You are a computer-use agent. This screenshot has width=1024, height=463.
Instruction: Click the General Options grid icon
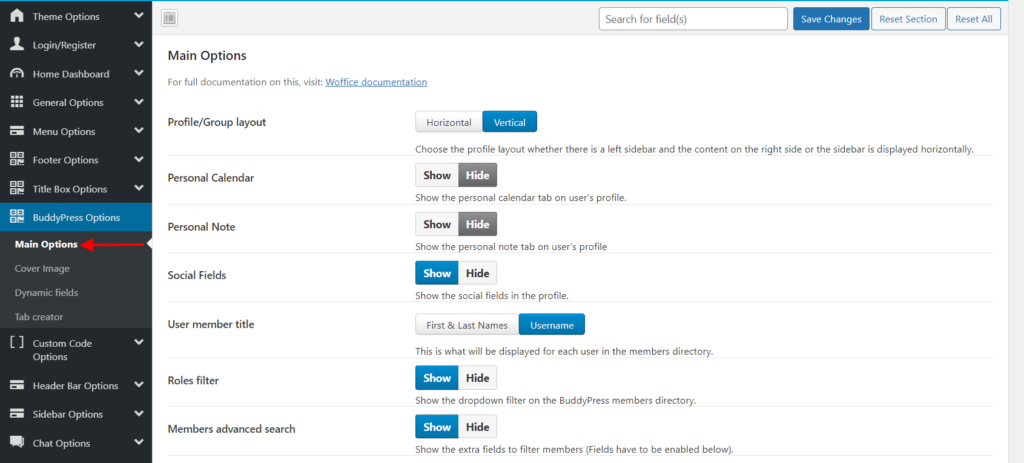coord(16,102)
